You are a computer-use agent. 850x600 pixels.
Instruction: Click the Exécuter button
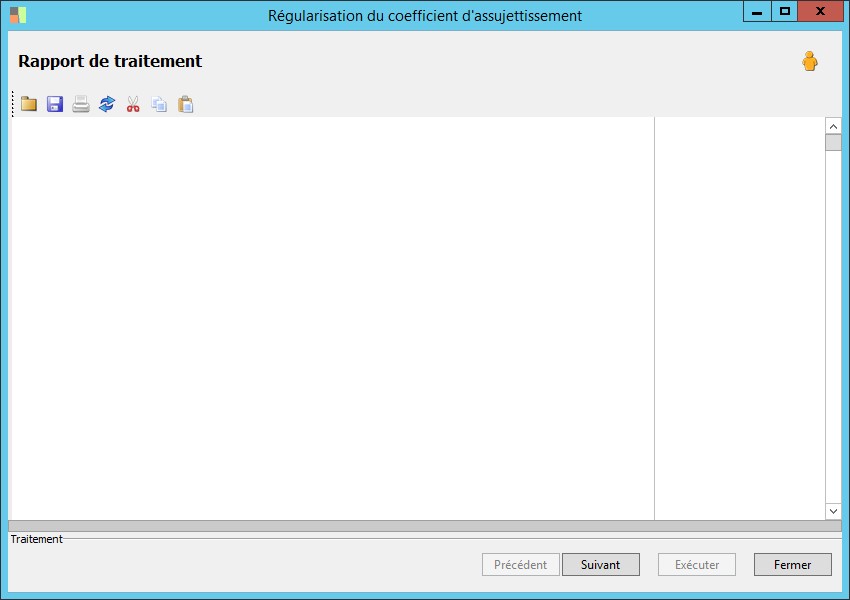click(697, 565)
